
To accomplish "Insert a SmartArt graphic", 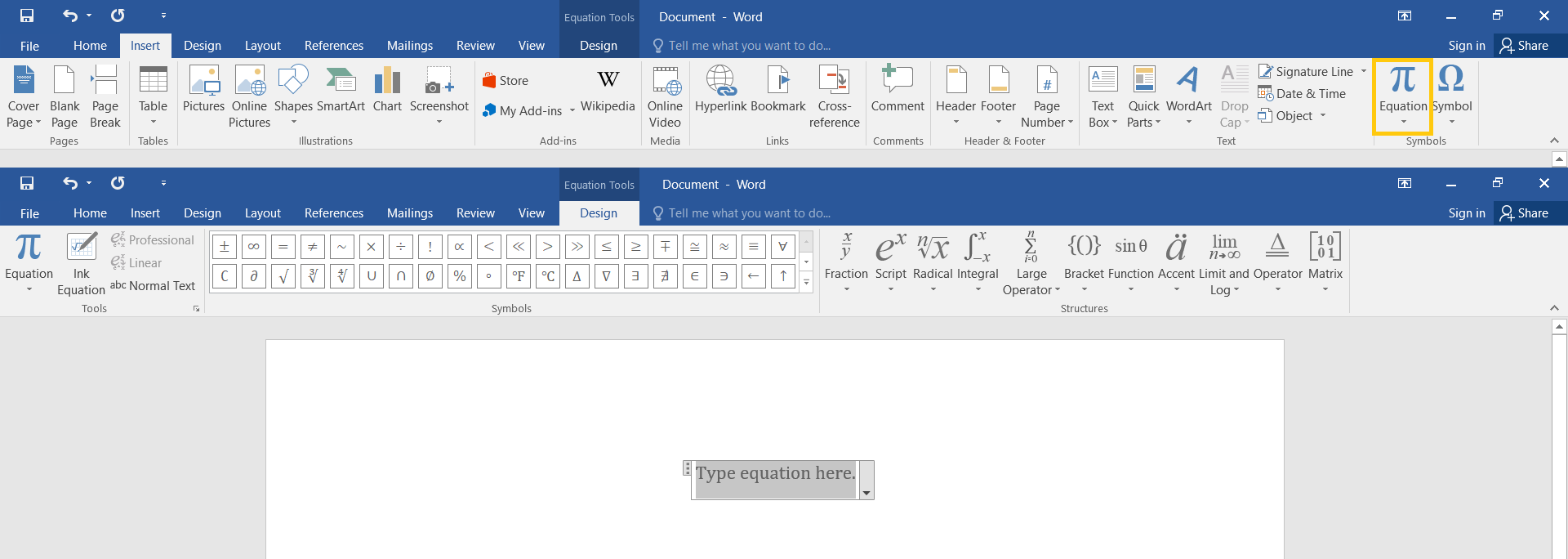I will [x=341, y=88].
